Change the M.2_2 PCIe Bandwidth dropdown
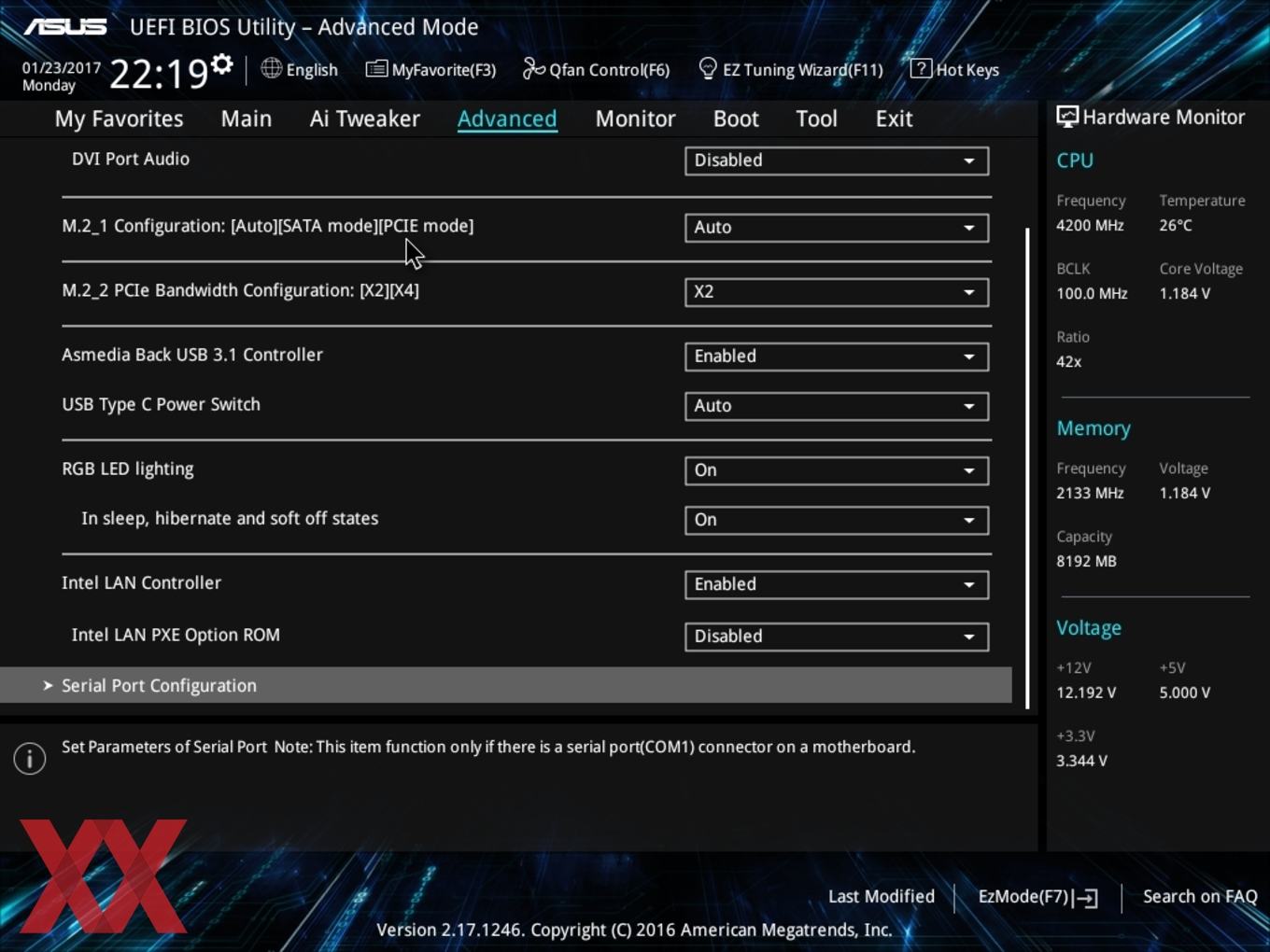The height and width of the screenshot is (952, 1270). (837, 292)
